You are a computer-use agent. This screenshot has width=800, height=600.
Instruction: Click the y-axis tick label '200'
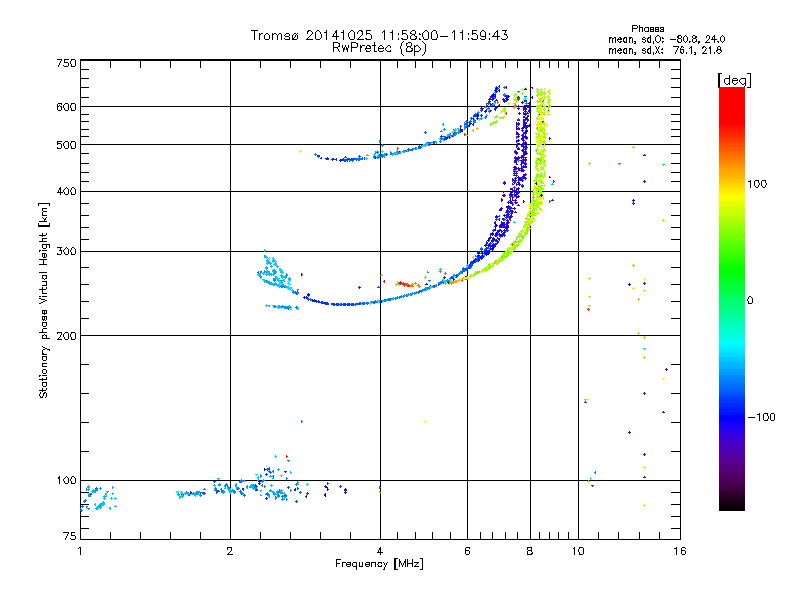[x=67, y=336]
